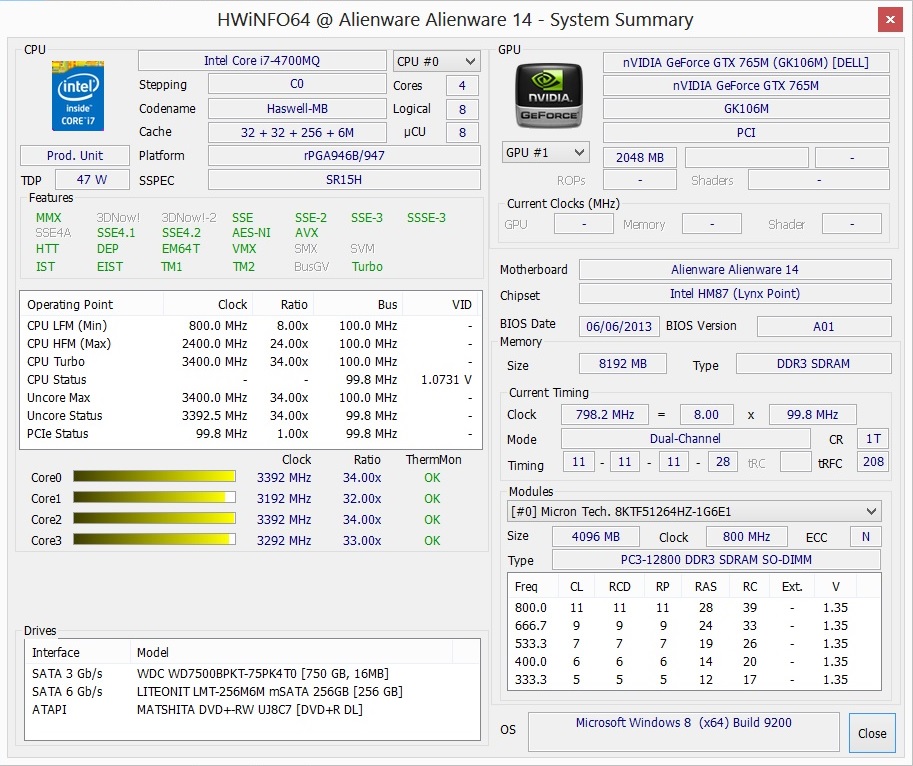The image size is (913, 766).
Task: Click the 798.2 MHz memory clock field
Action: (x=605, y=414)
